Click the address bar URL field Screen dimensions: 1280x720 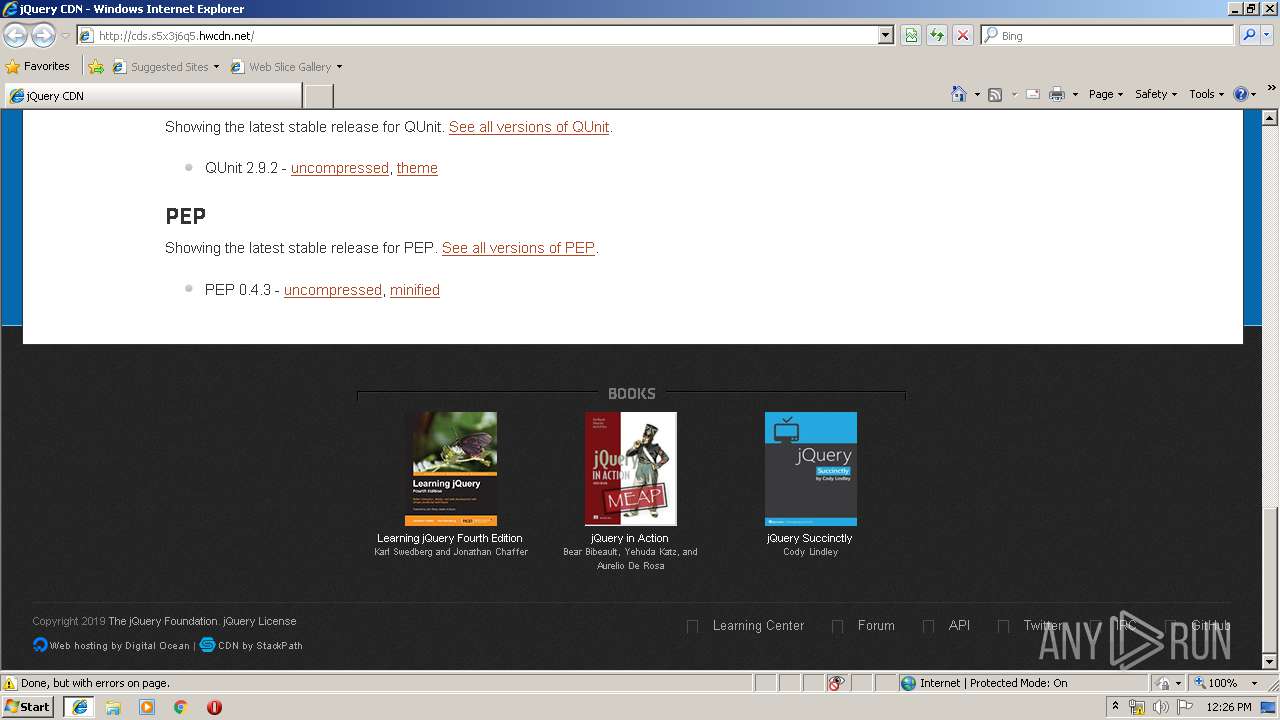[x=487, y=35]
